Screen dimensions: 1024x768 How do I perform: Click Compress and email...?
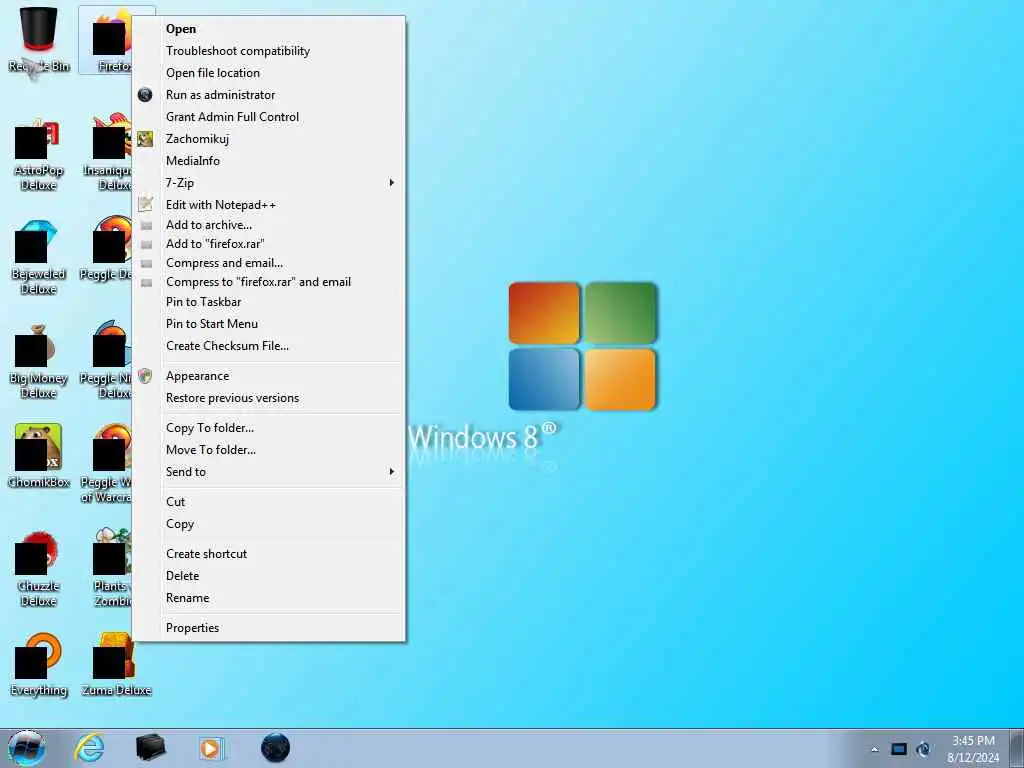click(269, 263)
